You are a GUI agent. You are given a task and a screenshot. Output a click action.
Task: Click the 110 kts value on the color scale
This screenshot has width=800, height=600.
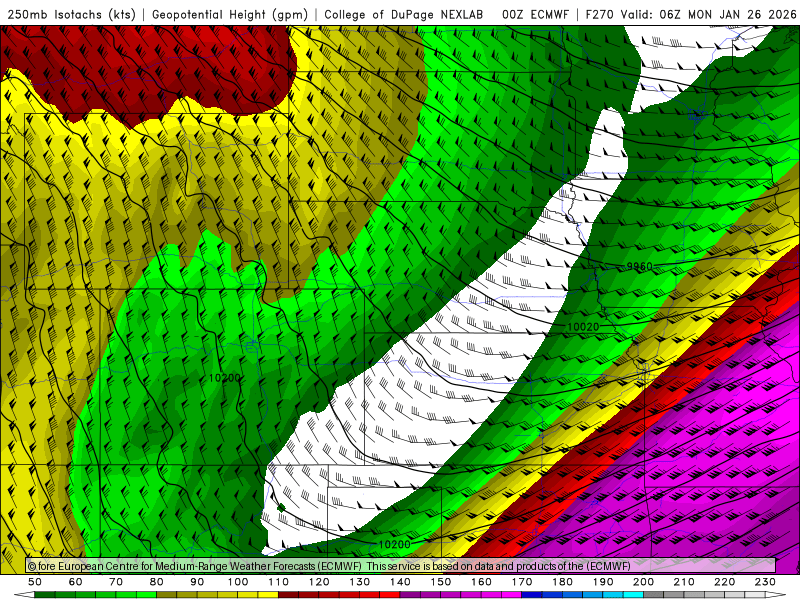click(x=279, y=582)
